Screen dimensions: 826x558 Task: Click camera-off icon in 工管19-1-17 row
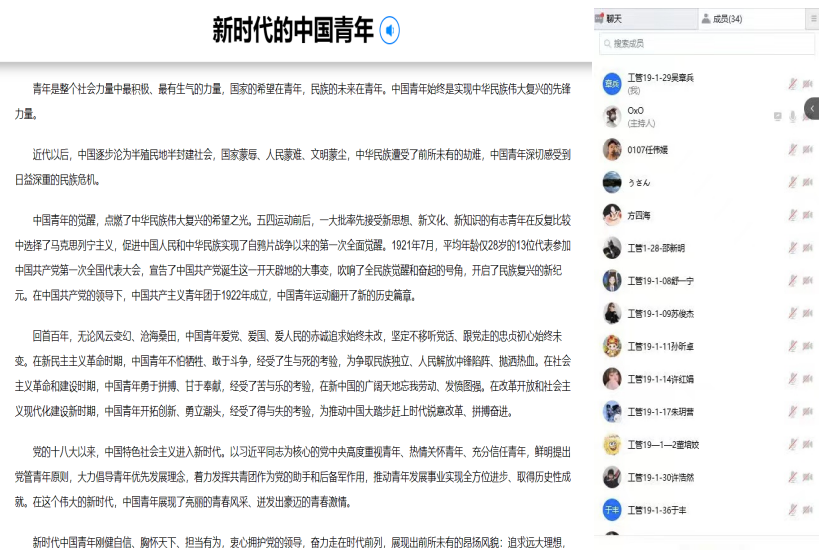coord(808,412)
